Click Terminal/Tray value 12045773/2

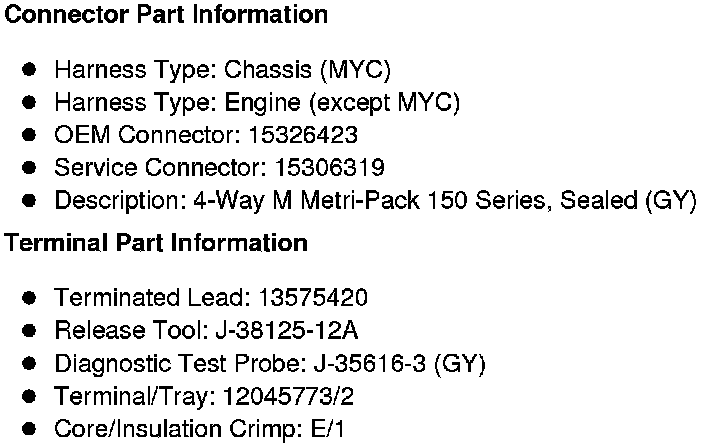pyautogui.click(x=291, y=397)
